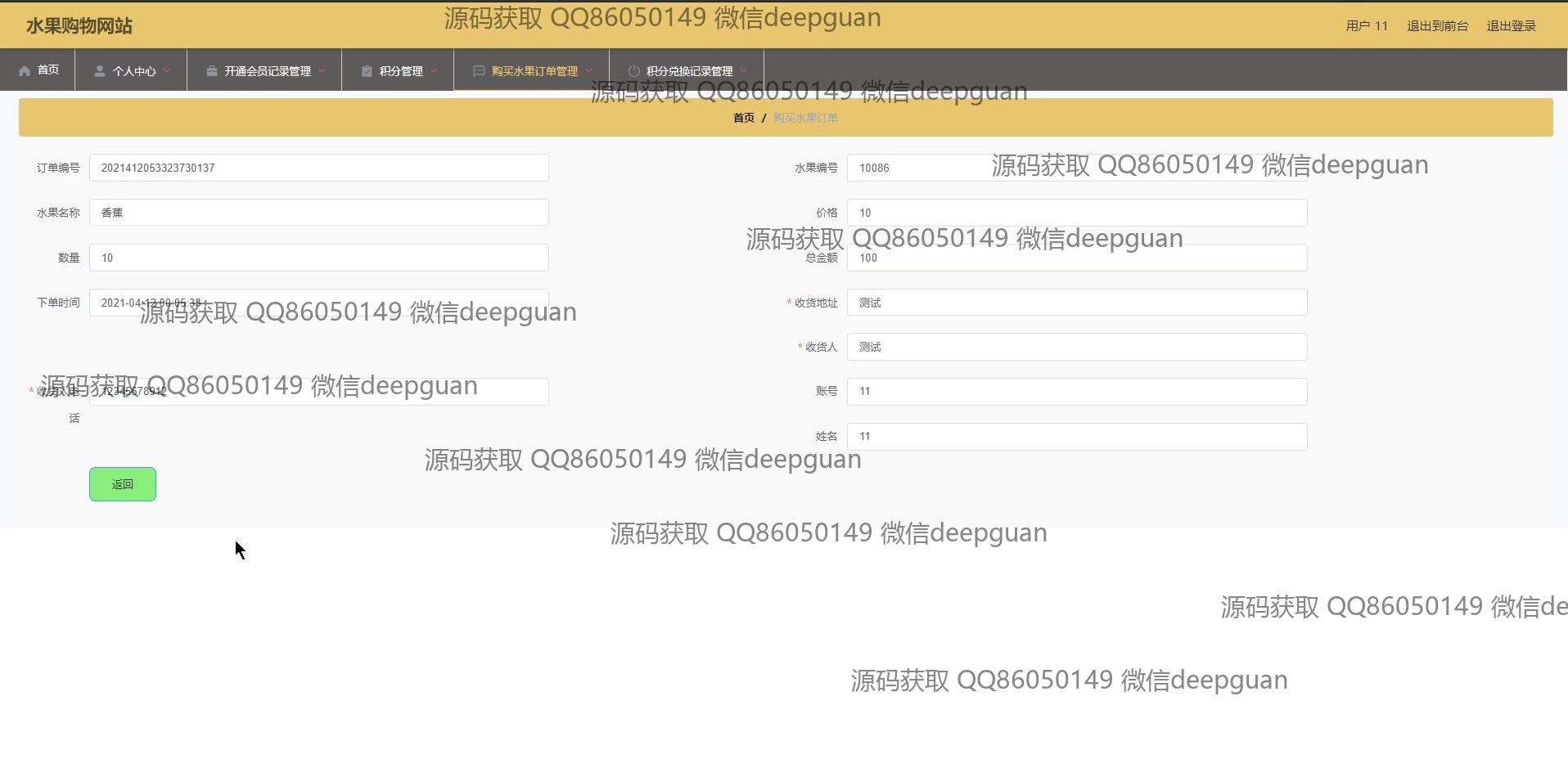Viewport: 1568px width, 759px height.
Task: Open the 购买水果订单管理 menu
Action: [534, 71]
